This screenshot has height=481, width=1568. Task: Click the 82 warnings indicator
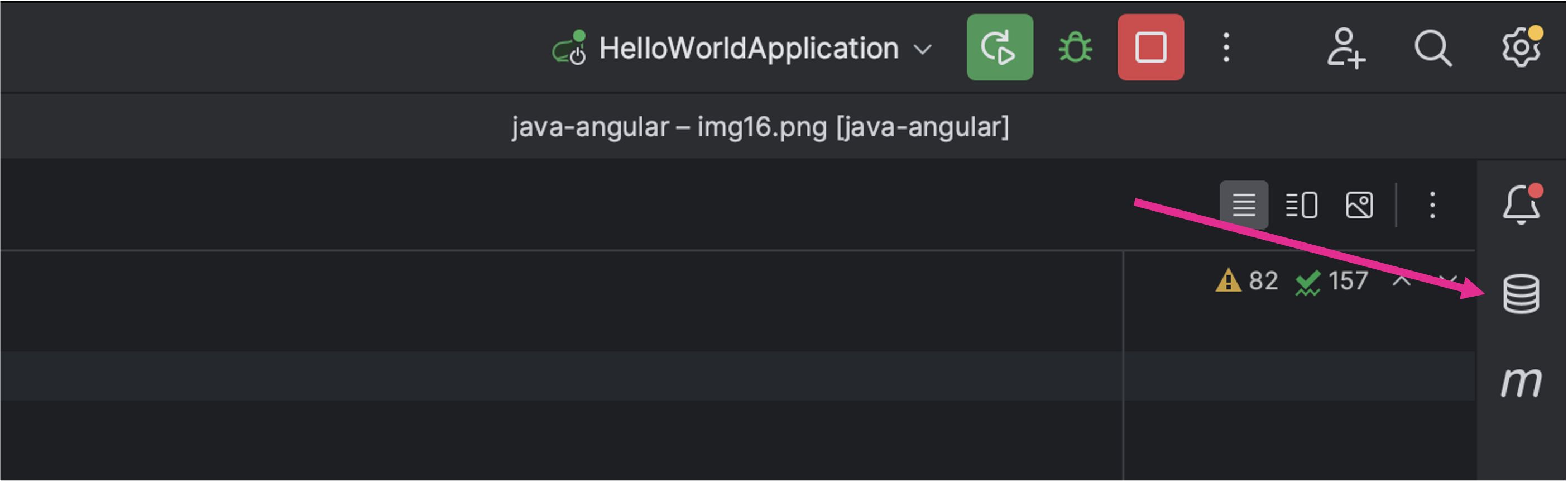pos(1246,280)
